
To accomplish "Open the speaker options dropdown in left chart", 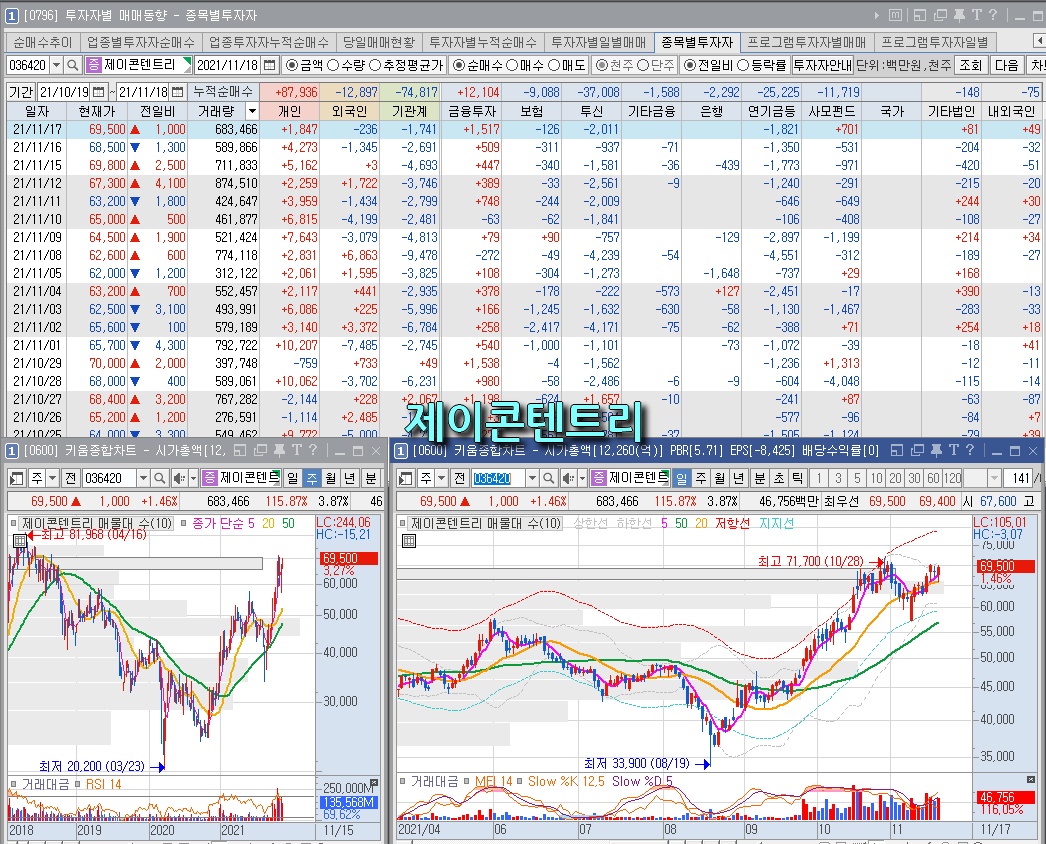I will coord(193,478).
